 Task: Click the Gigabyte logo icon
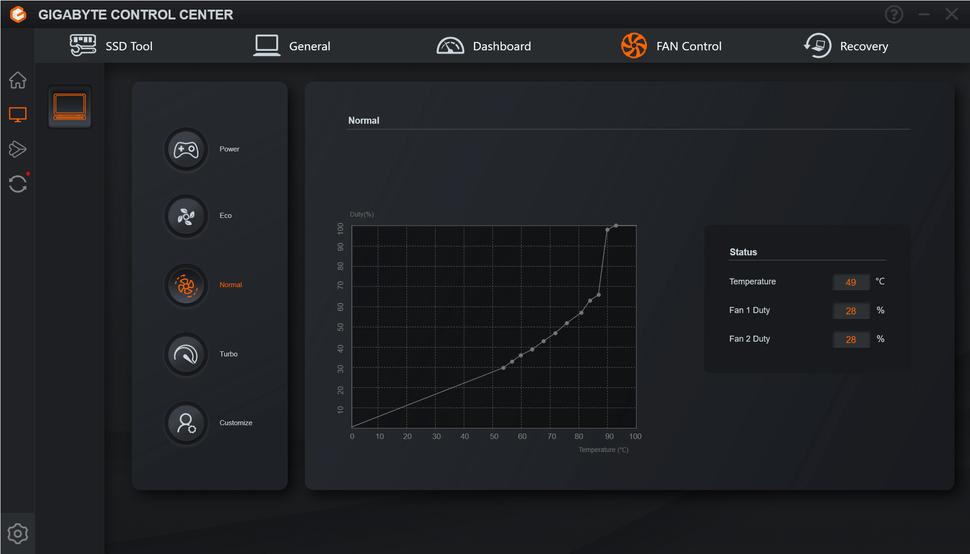(18, 14)
